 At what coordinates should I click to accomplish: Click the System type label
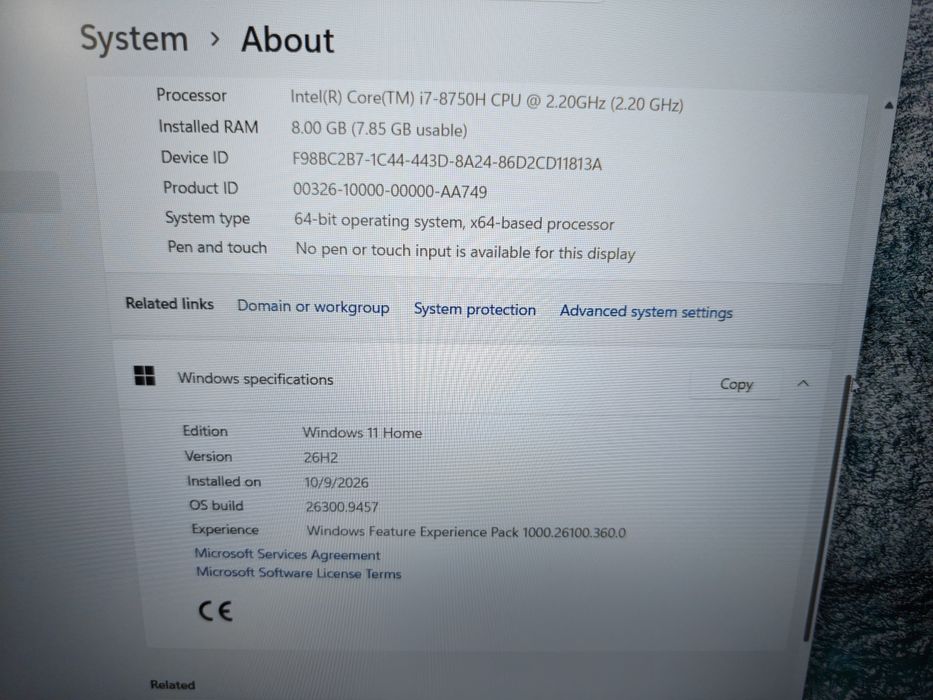click(208, 218)
